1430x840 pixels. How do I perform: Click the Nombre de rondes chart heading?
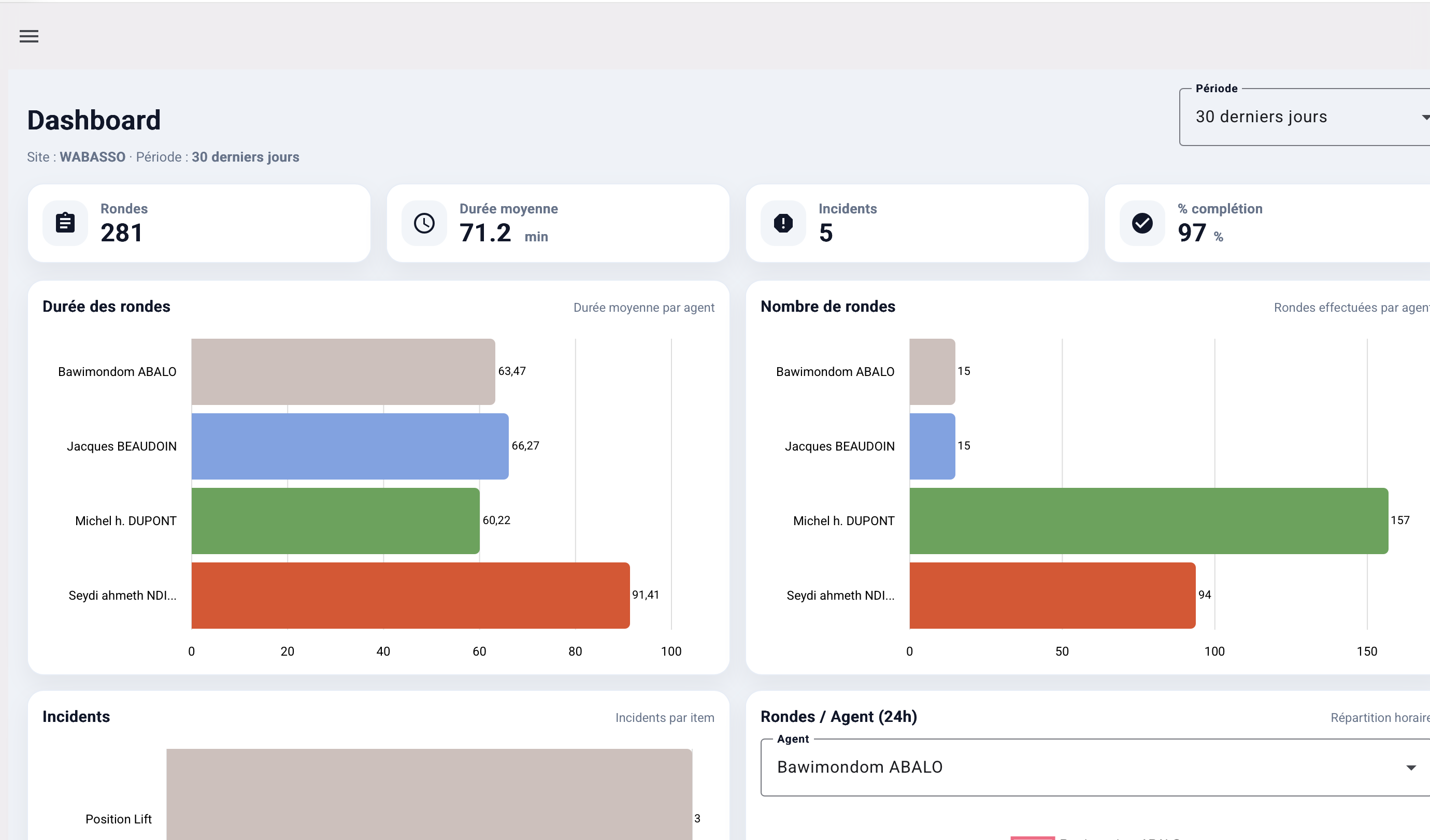coord(827,306)
